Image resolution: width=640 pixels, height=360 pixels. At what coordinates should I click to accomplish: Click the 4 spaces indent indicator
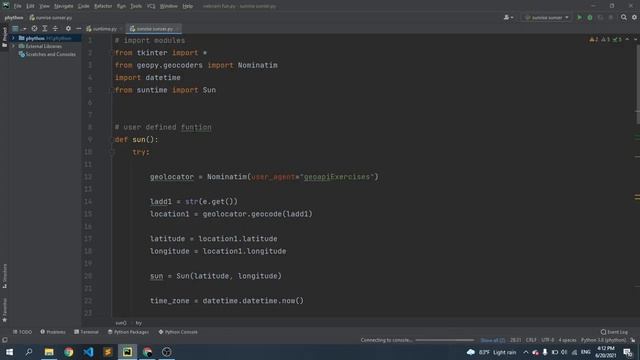[x=567, y=340]
